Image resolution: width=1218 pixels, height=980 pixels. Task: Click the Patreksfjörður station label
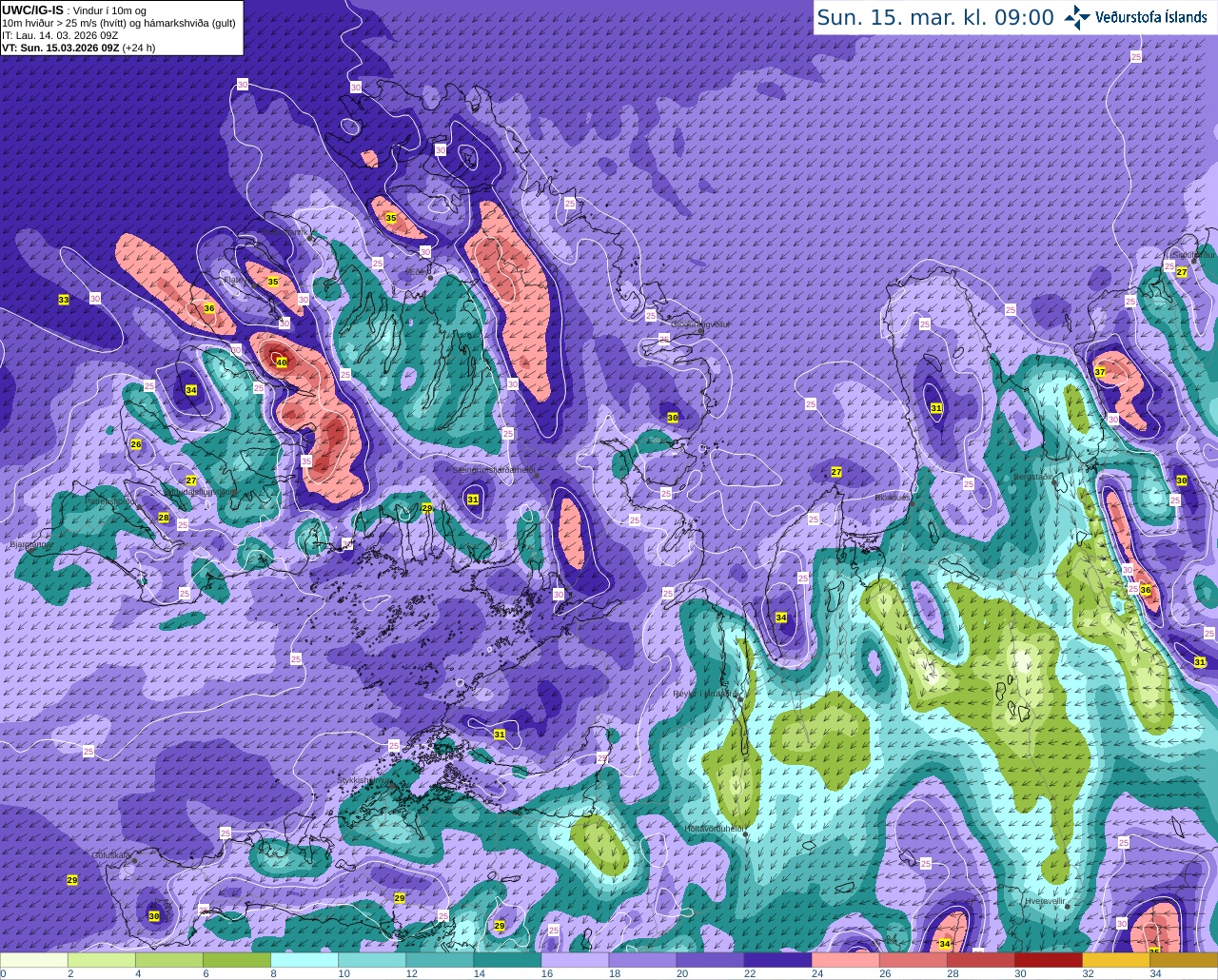pyautogui.click(x=111, y=500)
